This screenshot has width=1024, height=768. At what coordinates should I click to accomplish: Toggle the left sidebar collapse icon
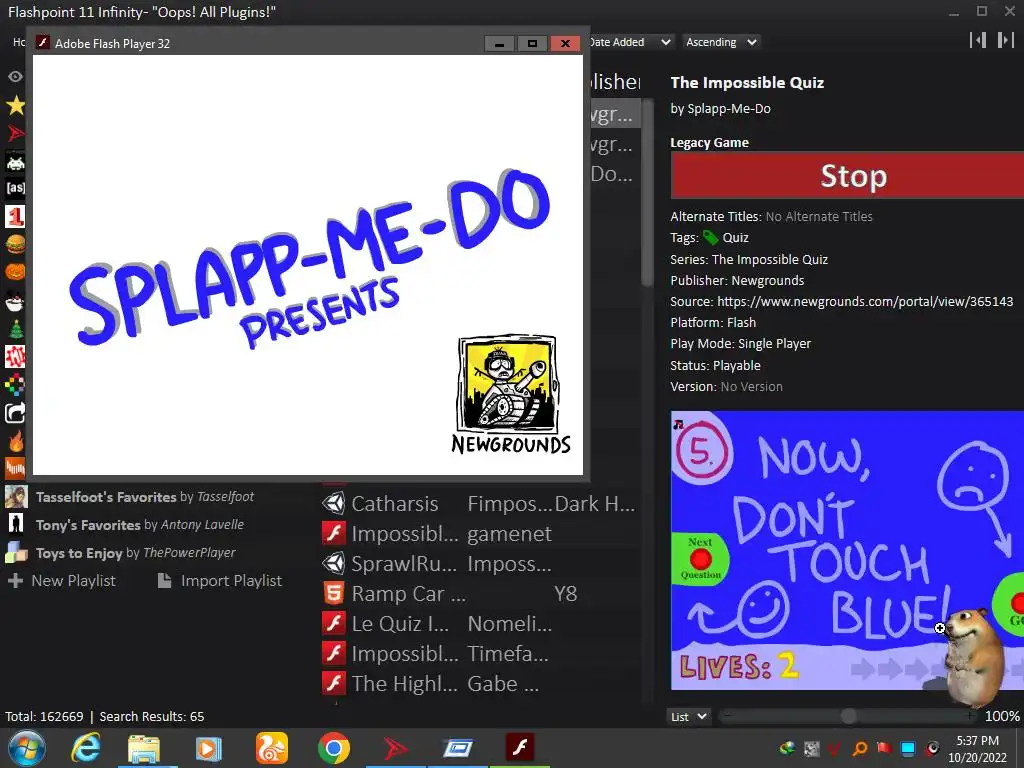click(978, 40)
